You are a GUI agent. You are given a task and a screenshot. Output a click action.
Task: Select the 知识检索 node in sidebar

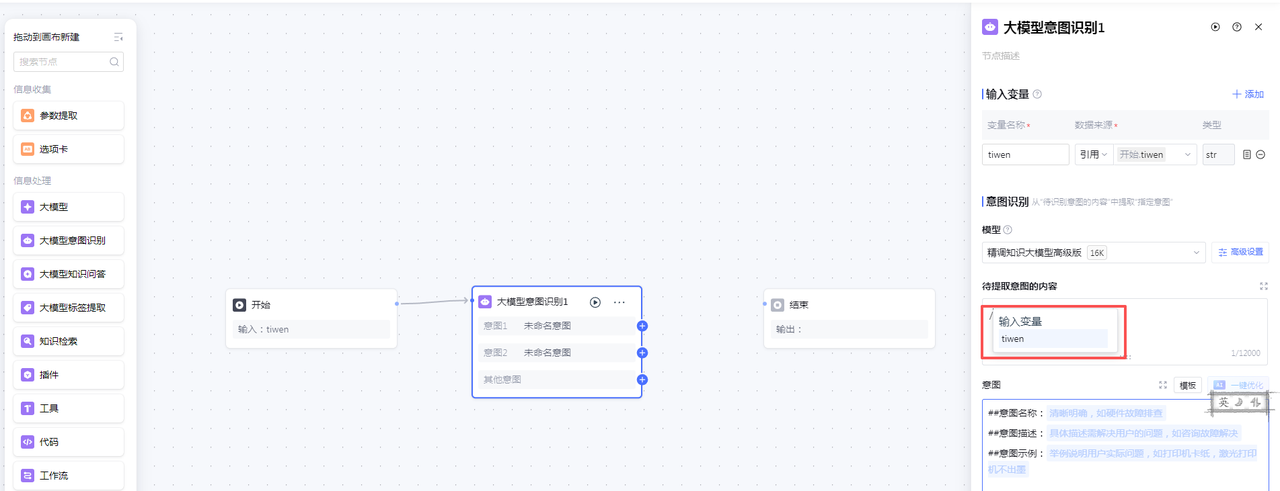tap(69, 341)
